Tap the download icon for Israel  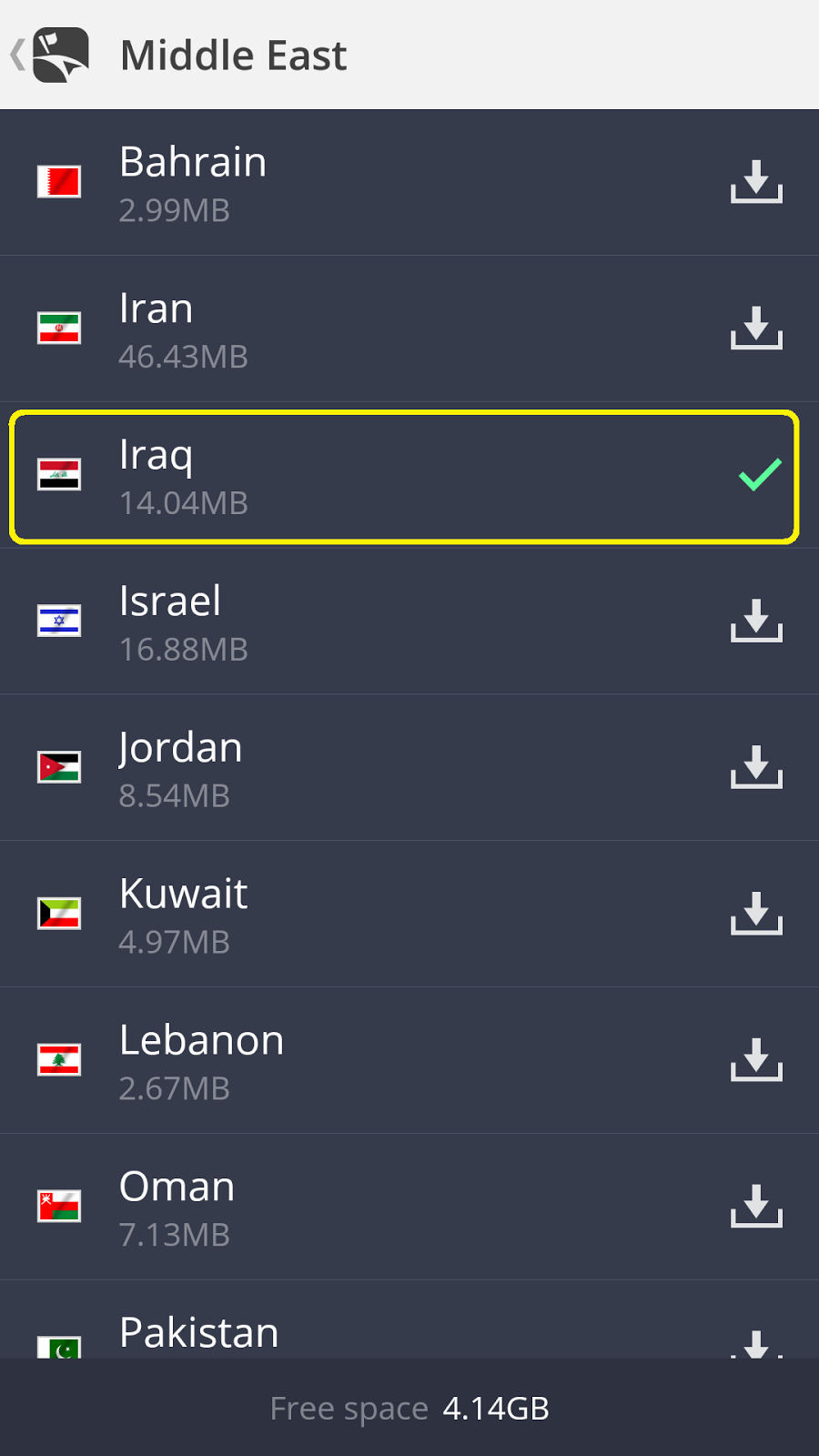tap(756, 622)
